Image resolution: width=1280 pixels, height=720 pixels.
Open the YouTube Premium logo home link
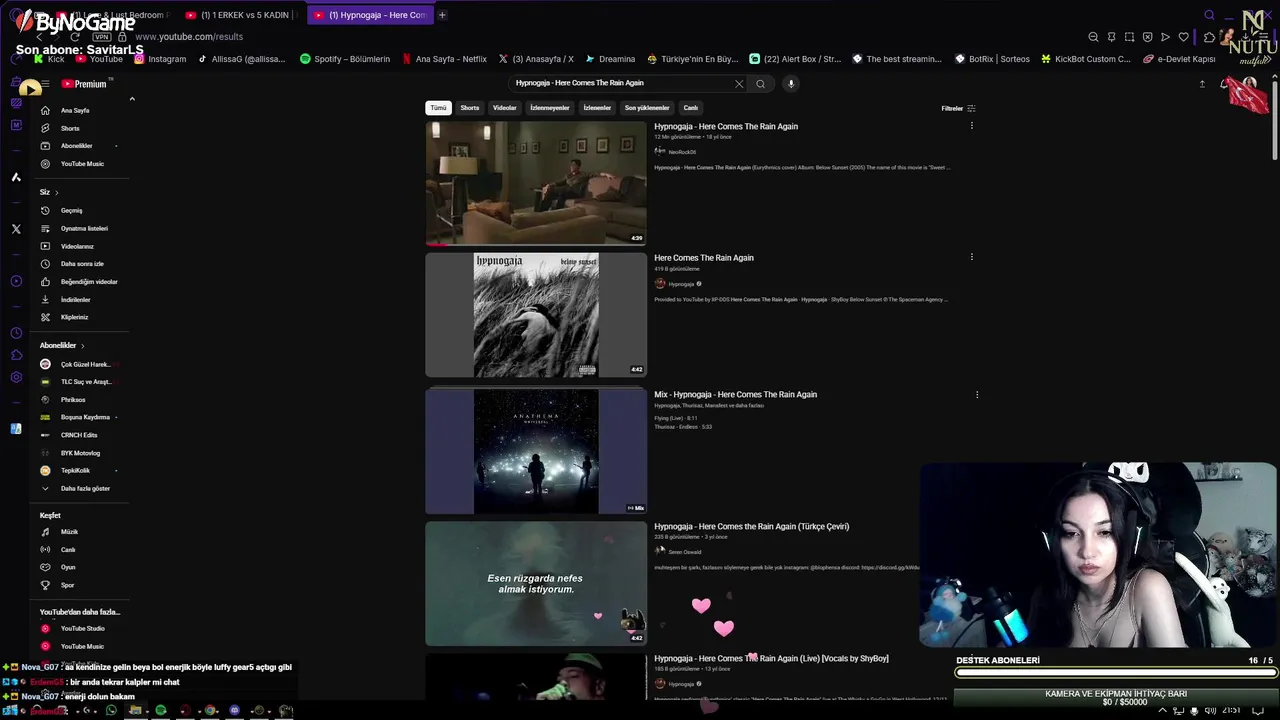tap(84, 84)
